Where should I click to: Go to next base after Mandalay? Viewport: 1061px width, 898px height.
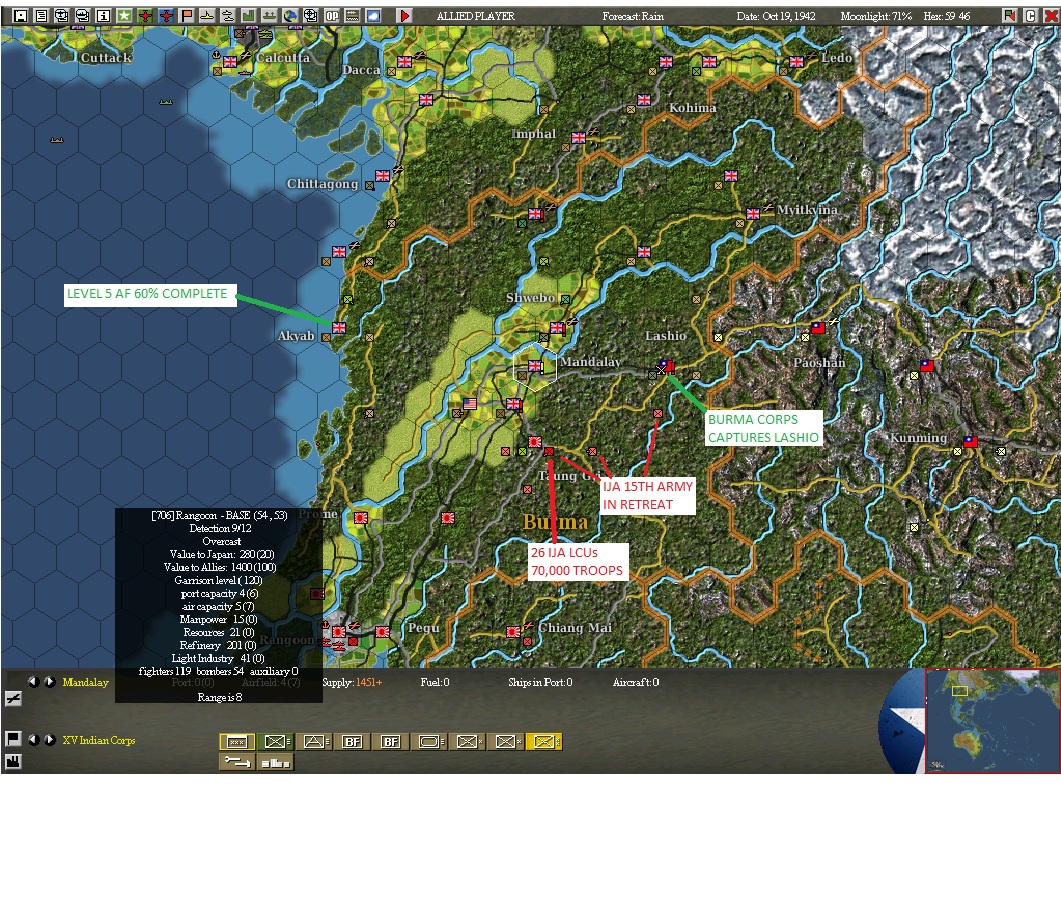coord(50,681)
